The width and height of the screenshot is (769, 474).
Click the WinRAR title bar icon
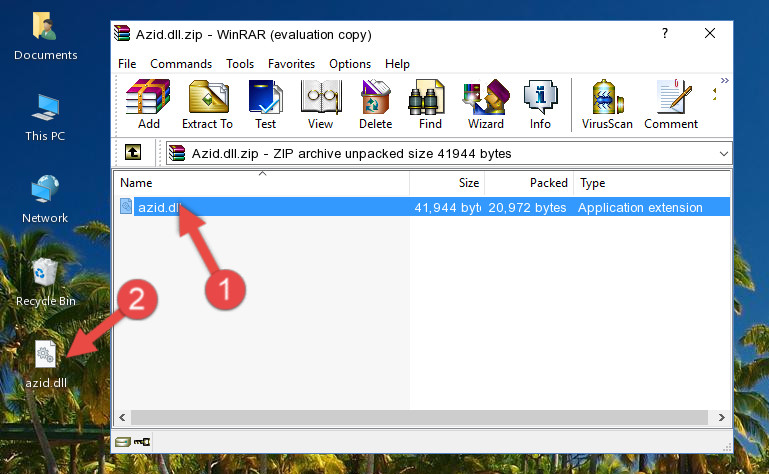coord(122,33)
